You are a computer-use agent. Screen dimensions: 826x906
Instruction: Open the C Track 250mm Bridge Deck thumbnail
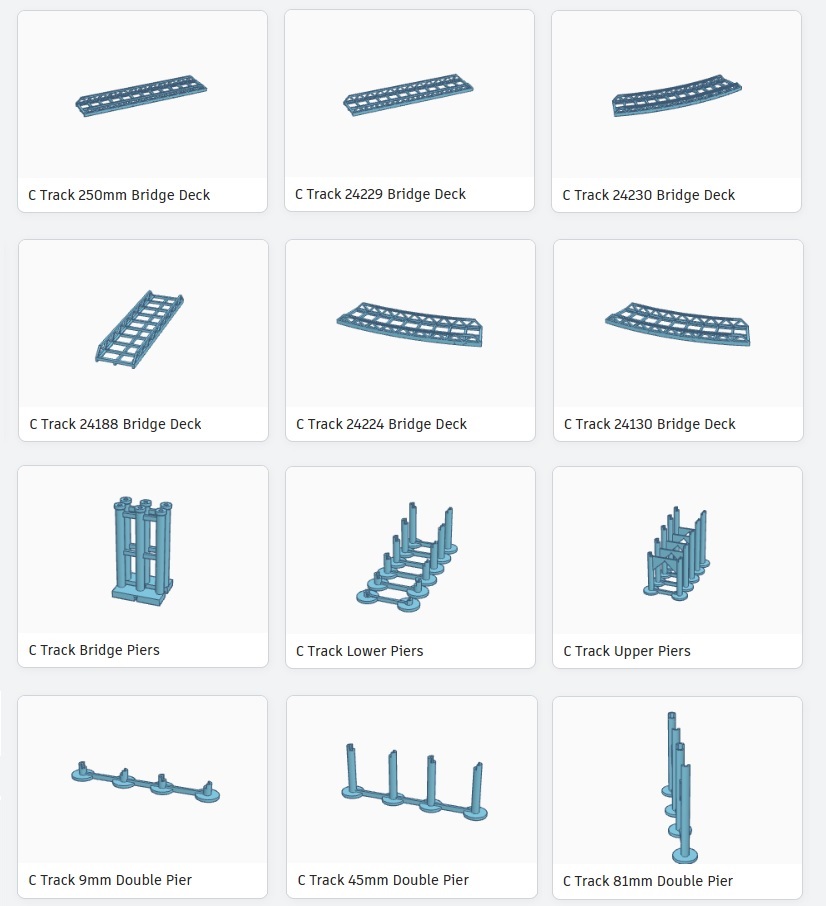[142, 95]
